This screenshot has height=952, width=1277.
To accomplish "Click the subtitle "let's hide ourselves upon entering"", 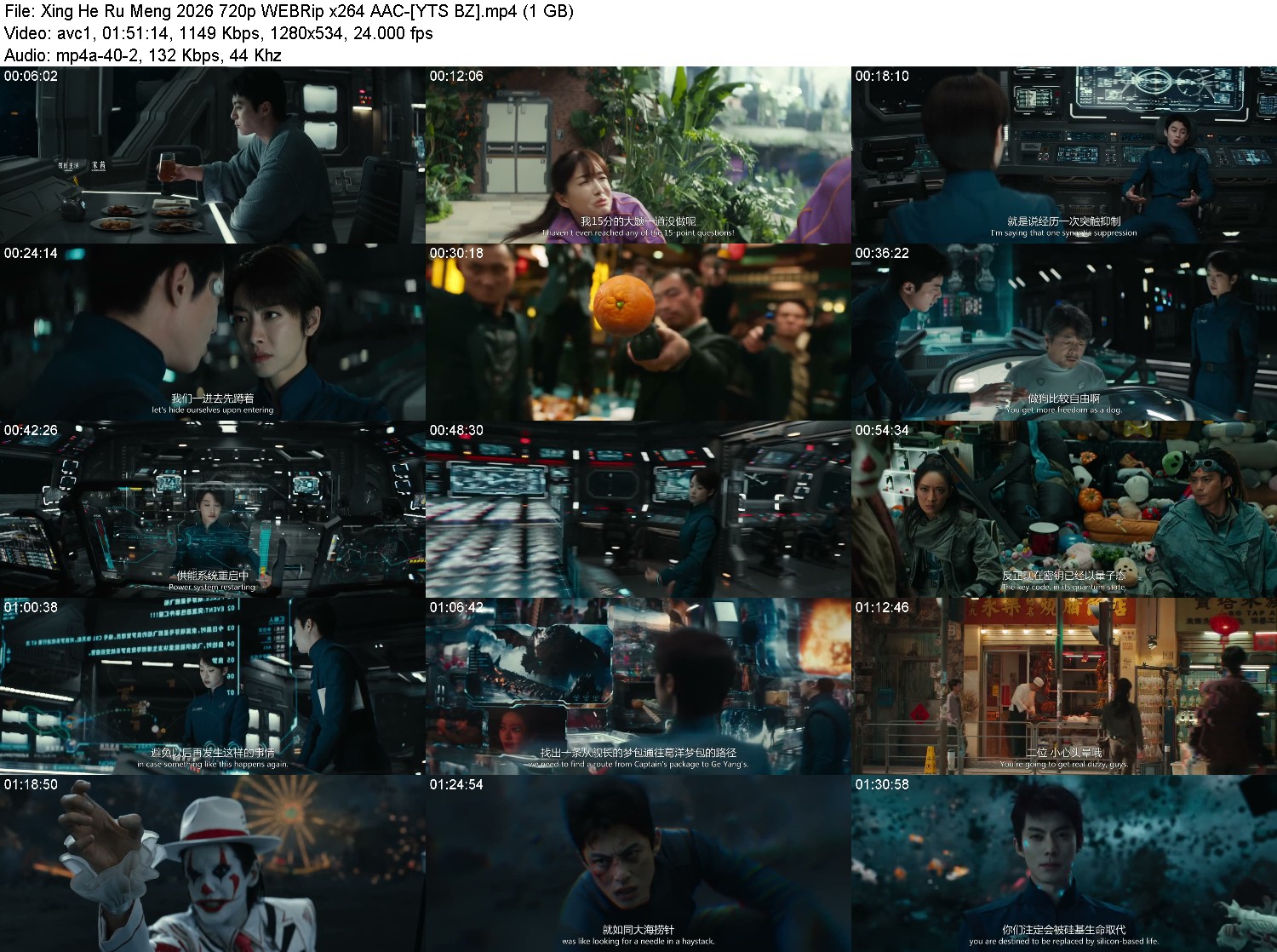I will coord(213,410).
